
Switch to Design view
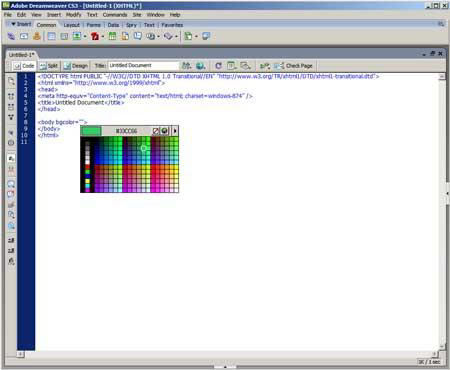tap(76, 66)
